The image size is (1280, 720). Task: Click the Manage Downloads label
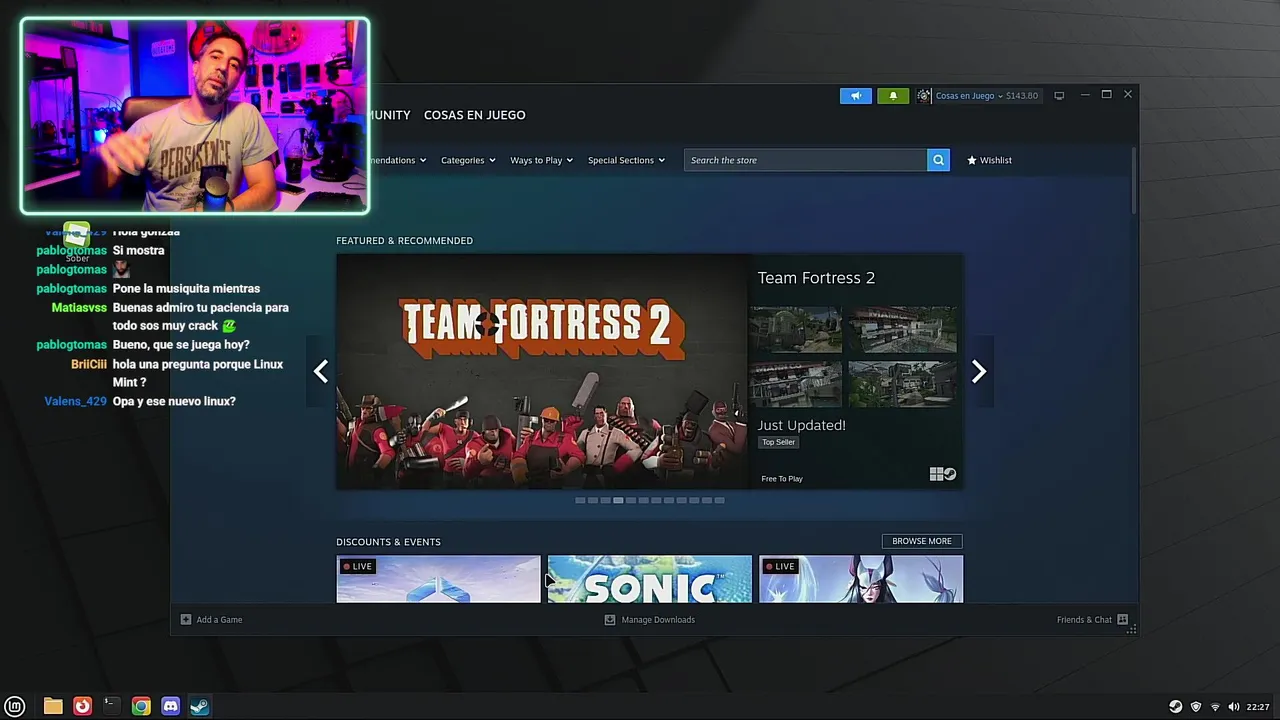click(x=658, y=620)
